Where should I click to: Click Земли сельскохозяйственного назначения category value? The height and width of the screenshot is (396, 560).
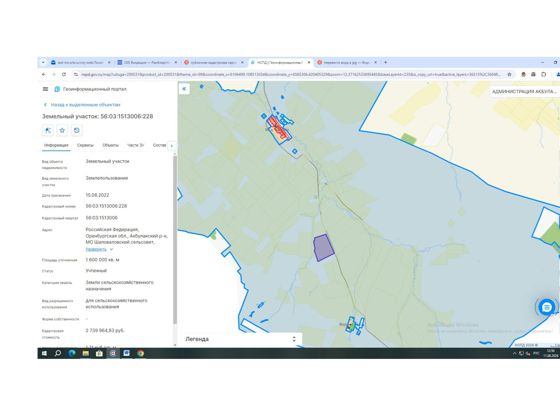pyautogui.click(x=119, y=285)
